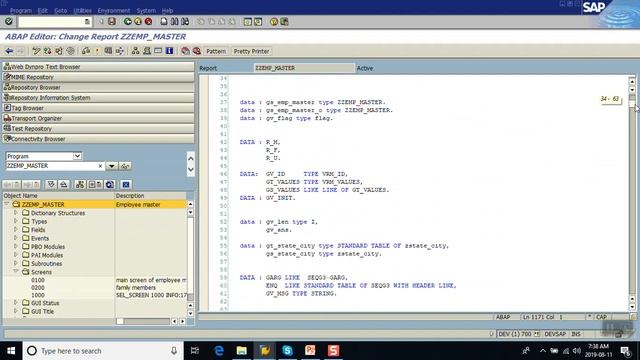The height and width of the screenshot is (360, 640).
Task: Click the Display/Change toggle pencil icon
Action: [x=36, y=51]
